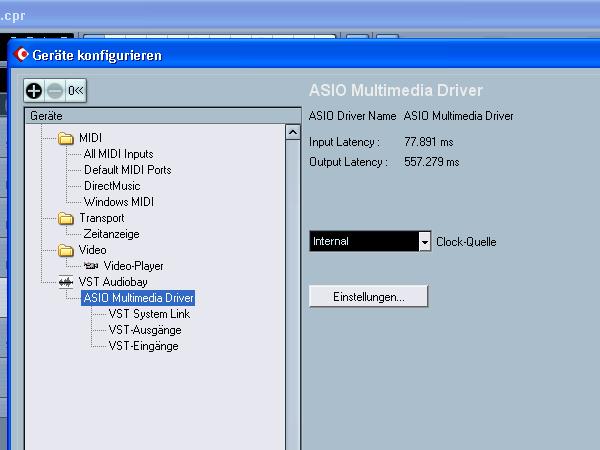Select DirectMusic in device tree
Viewport: 600px width, 450px height.
pyautogui.click(x=112, y=186)
